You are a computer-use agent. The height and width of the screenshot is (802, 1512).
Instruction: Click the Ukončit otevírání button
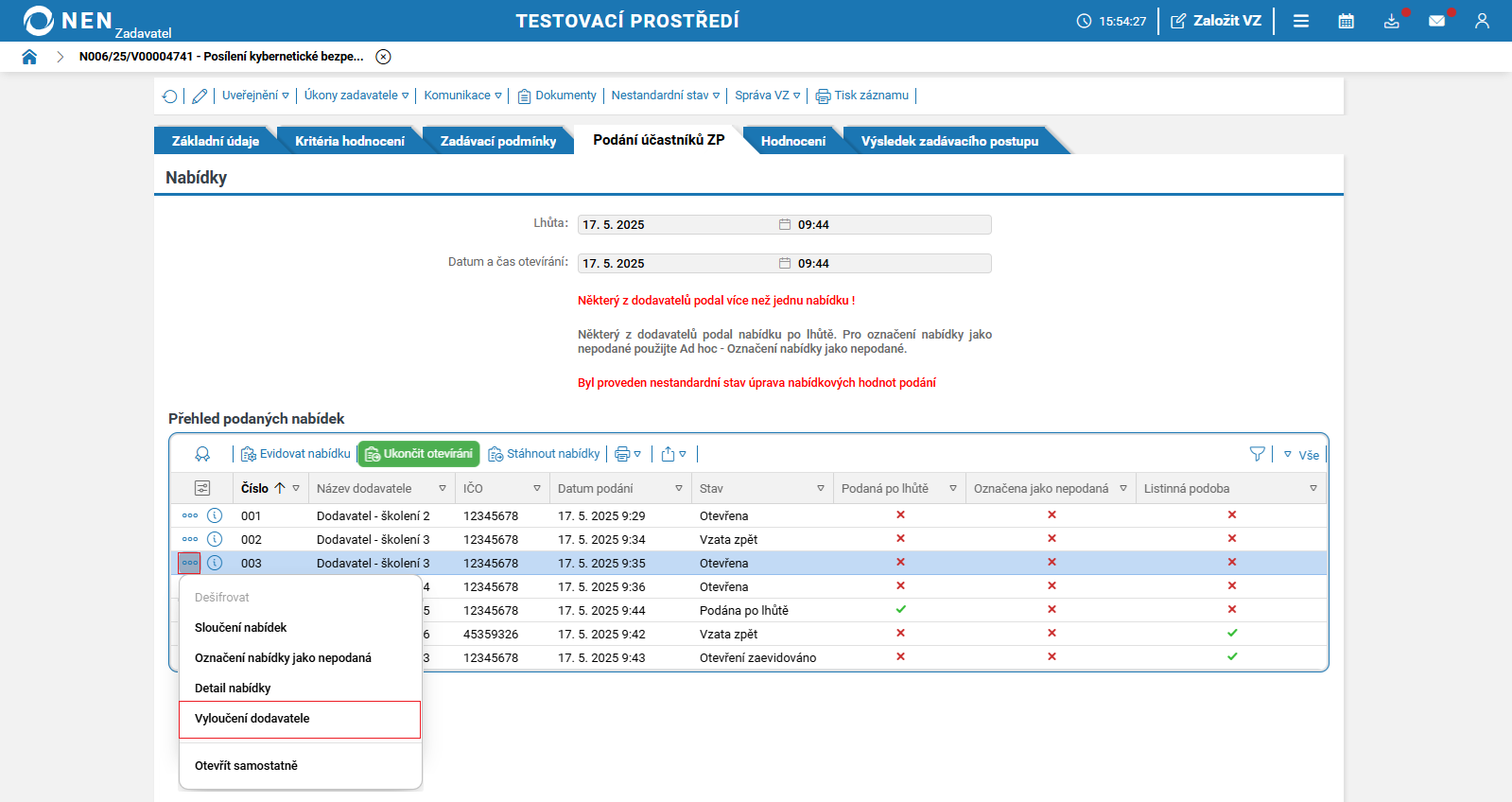click(419, 454)
